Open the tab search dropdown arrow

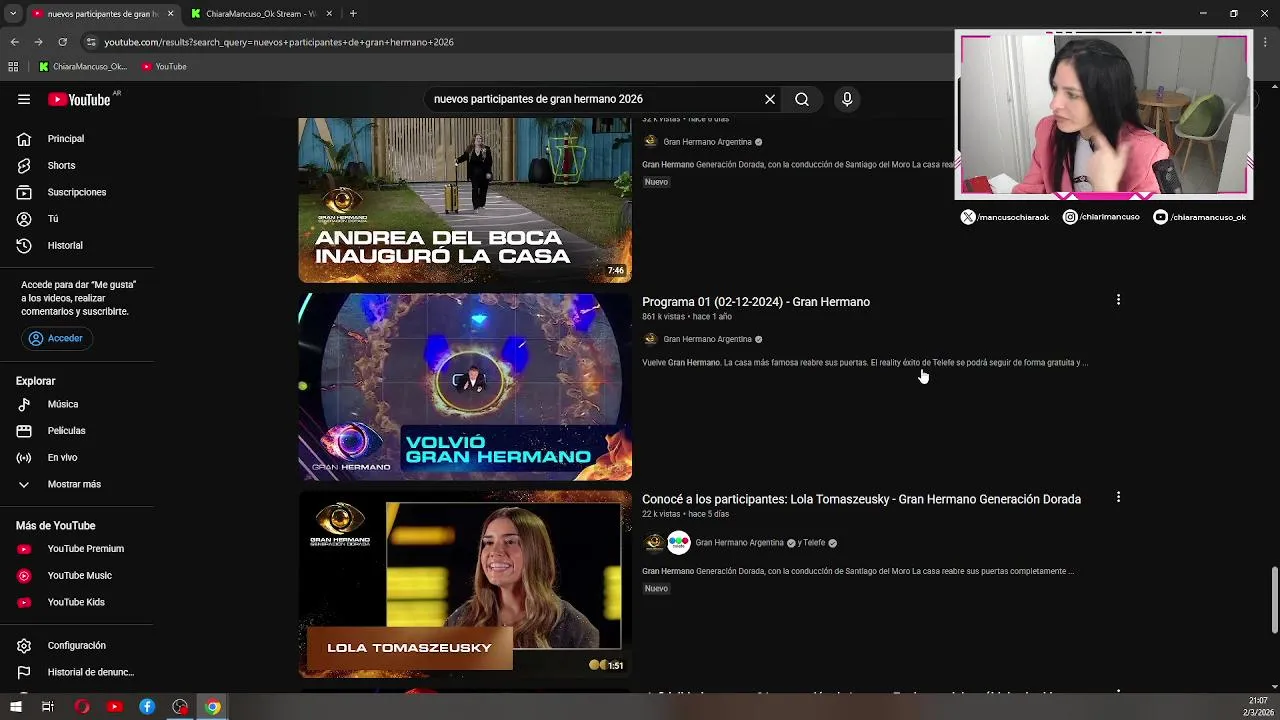13,14
